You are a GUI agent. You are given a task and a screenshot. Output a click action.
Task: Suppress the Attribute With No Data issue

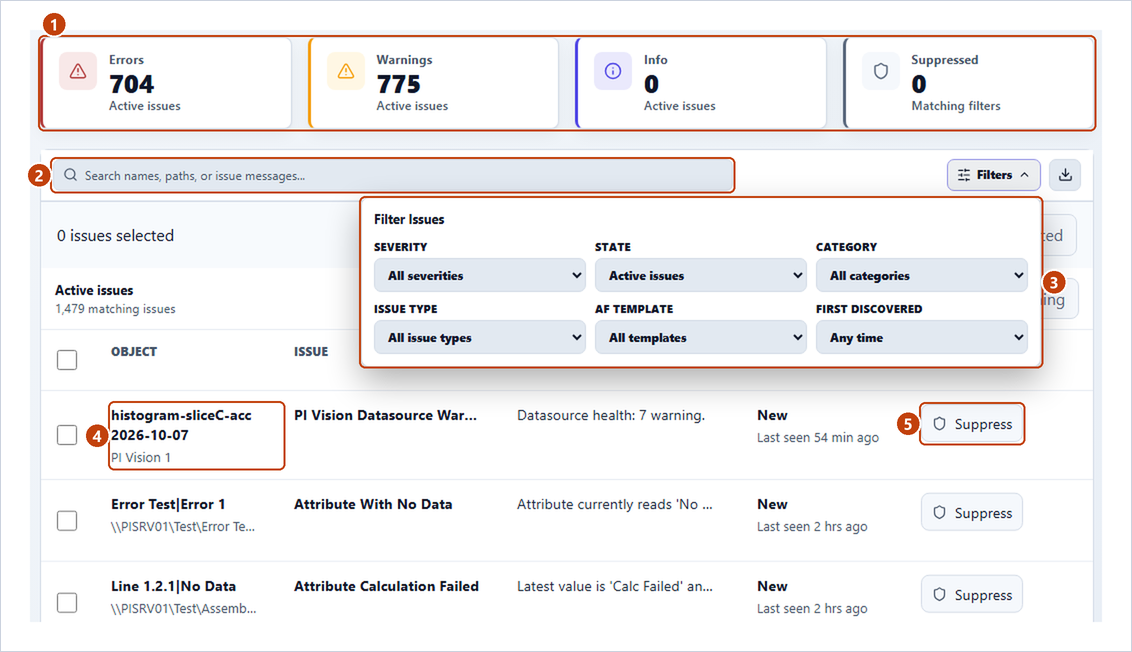972,513
